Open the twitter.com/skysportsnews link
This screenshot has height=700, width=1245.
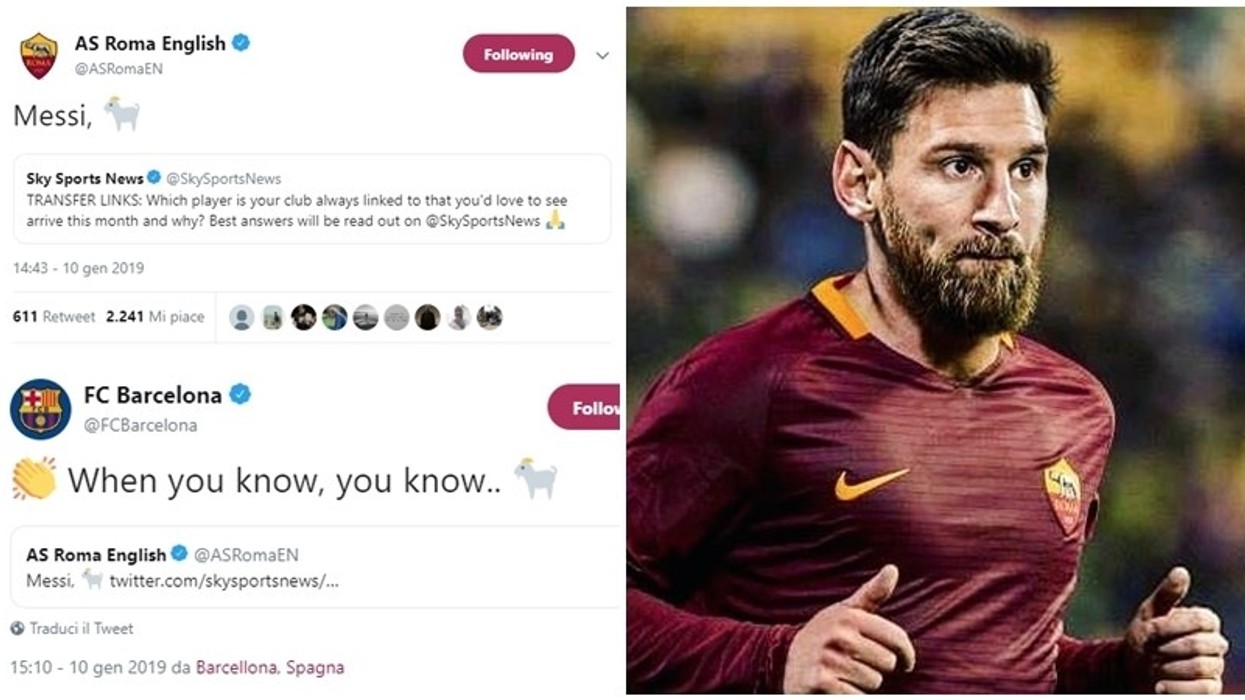(224, 581)
